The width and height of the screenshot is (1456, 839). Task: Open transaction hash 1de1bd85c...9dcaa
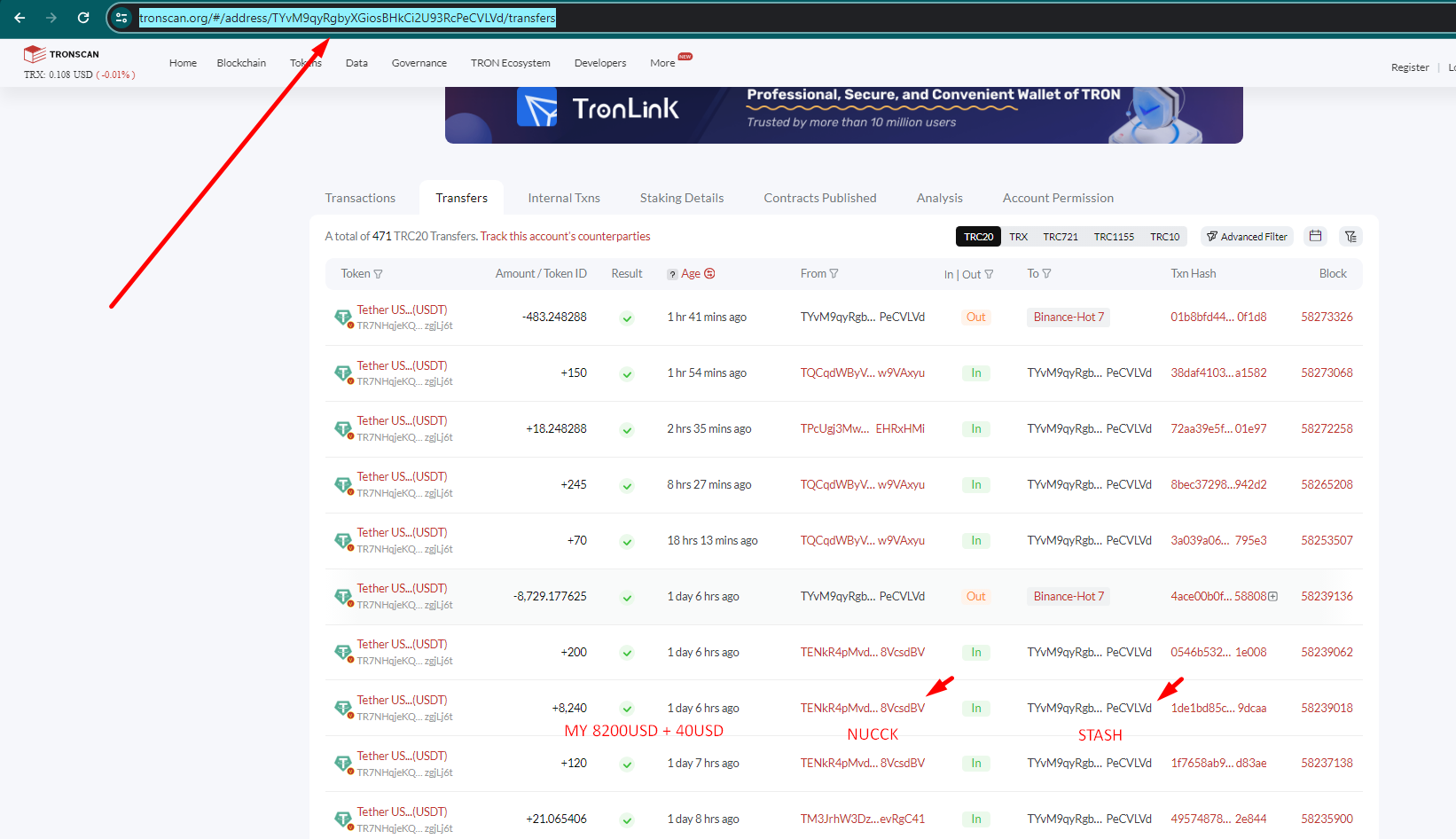[x=1218, y=709]
